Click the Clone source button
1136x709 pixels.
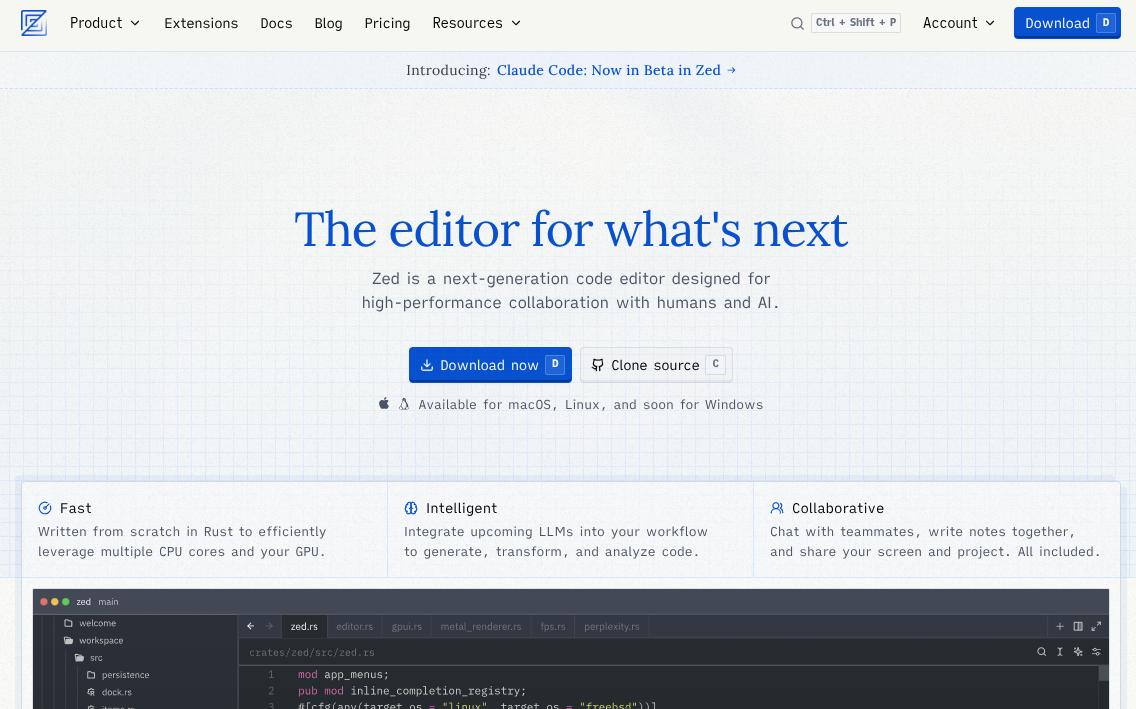[x=656, y=365]
